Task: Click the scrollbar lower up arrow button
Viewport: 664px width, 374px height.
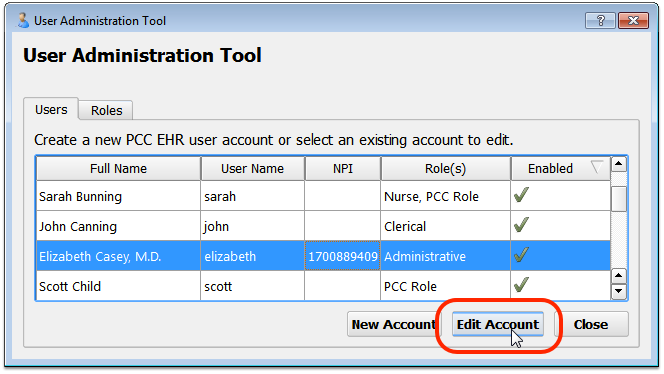Action: tap(619, 276)
